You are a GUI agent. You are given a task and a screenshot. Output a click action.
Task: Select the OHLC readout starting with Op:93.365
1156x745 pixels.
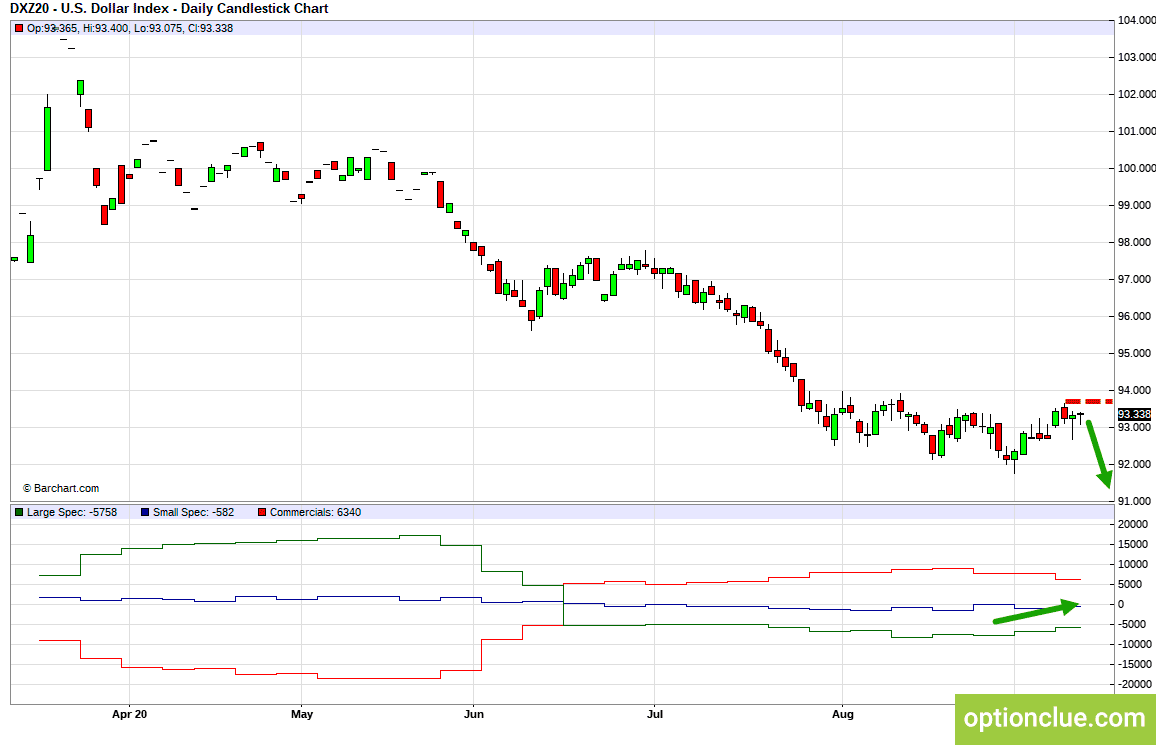point(130,28)
